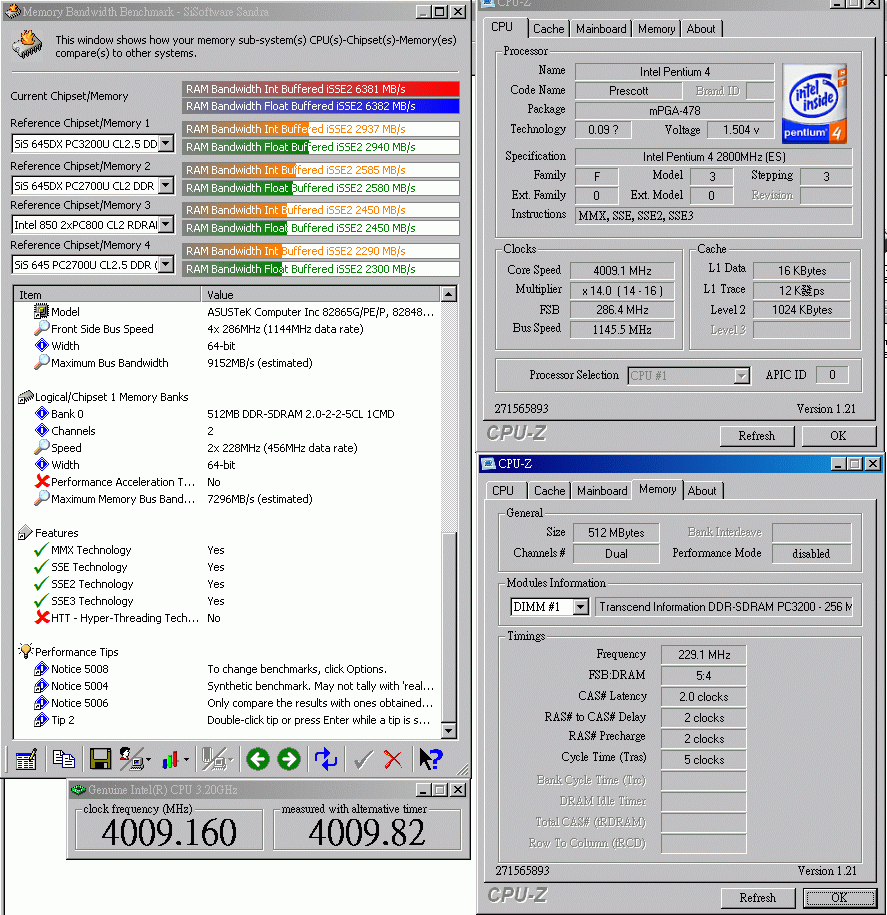
Task: Click the Core Speed 4009.1 MHz field
Action: click(622, 271)
